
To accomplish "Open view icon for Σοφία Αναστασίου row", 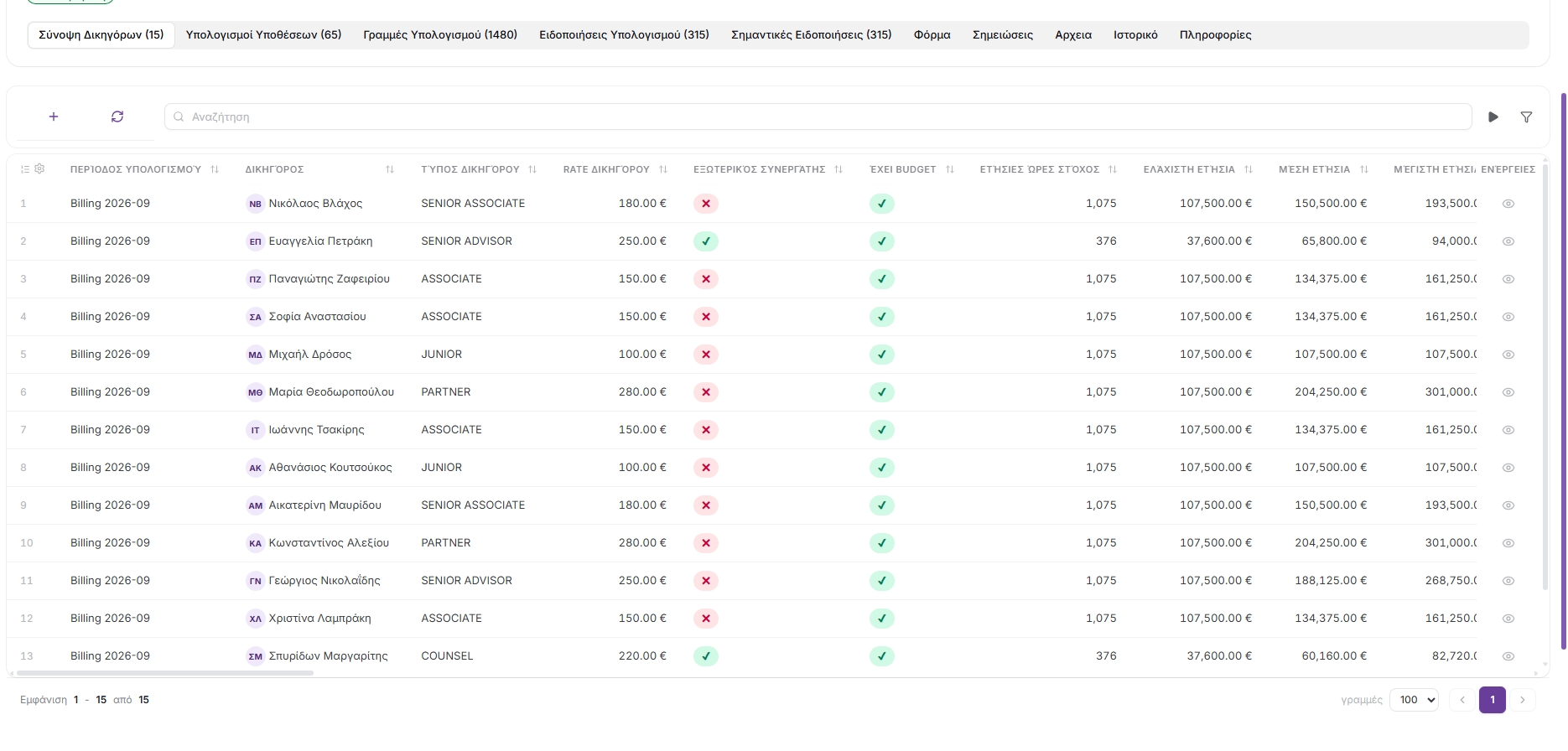I will [x=1508, y=317].
